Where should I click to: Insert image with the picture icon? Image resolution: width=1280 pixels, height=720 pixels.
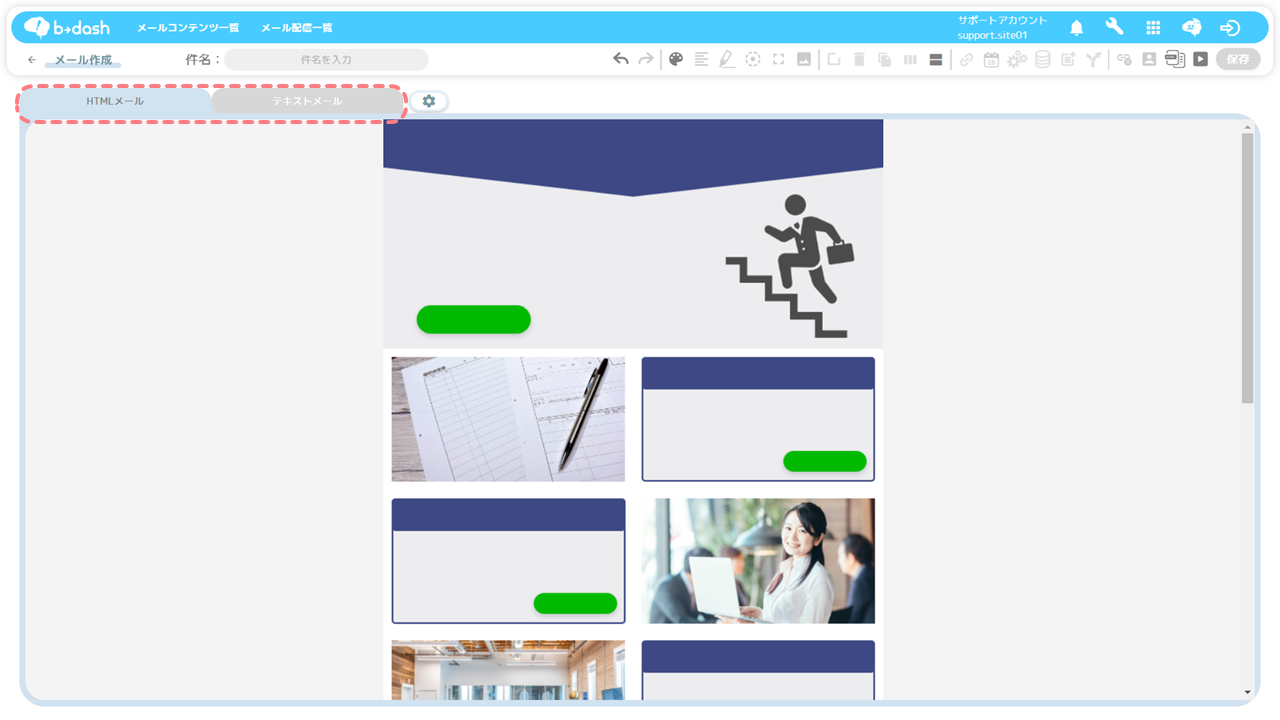pyautogui.click(x=803, y=59)
